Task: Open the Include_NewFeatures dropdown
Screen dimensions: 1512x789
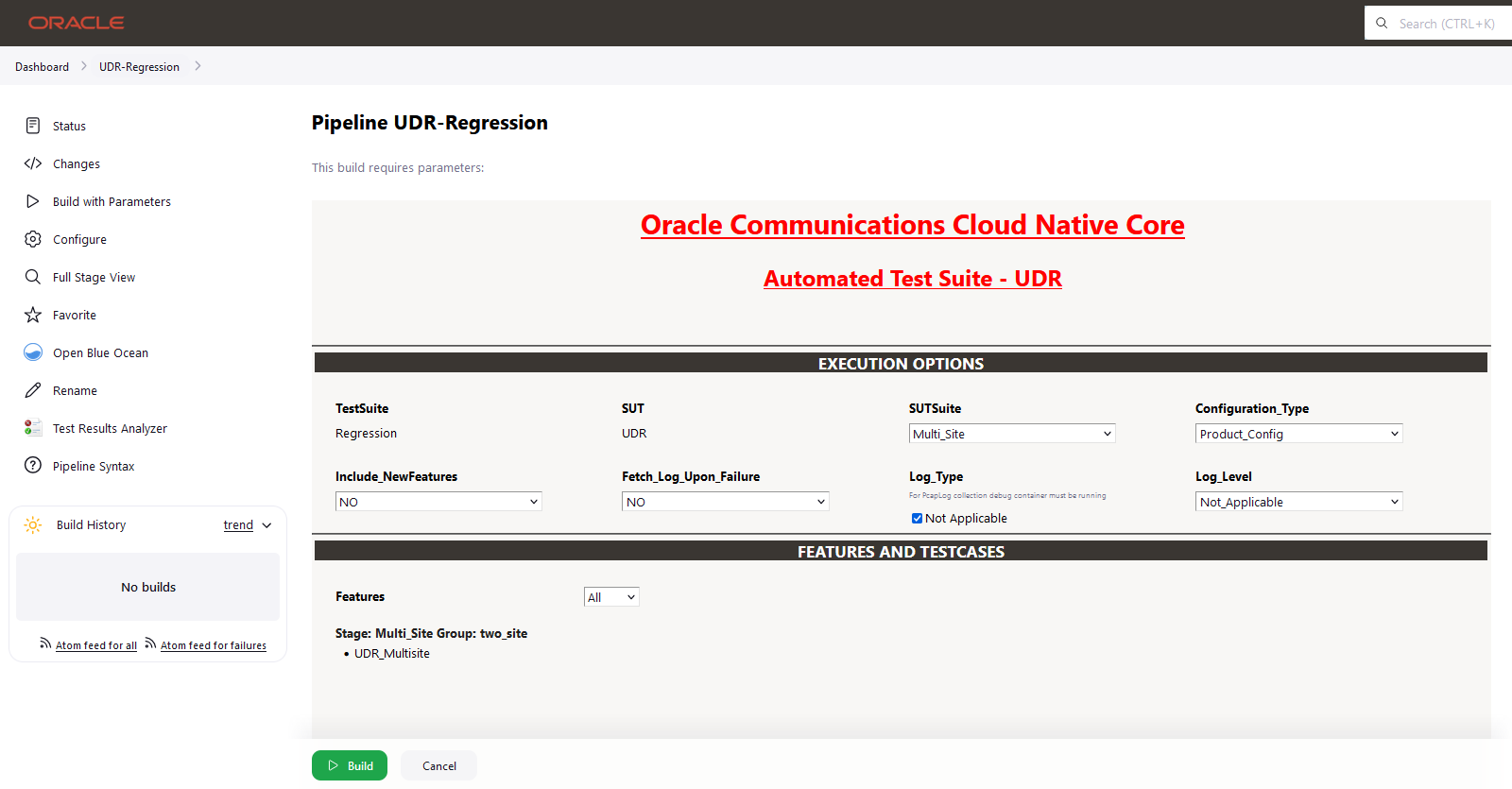Action: 438,502
